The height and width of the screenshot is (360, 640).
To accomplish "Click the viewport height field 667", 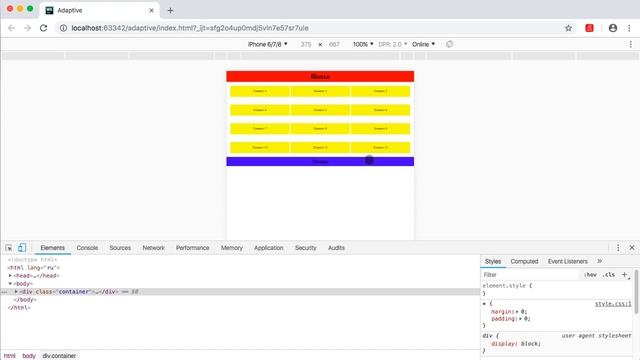I will pyautogui.click(x=334, y=44).
